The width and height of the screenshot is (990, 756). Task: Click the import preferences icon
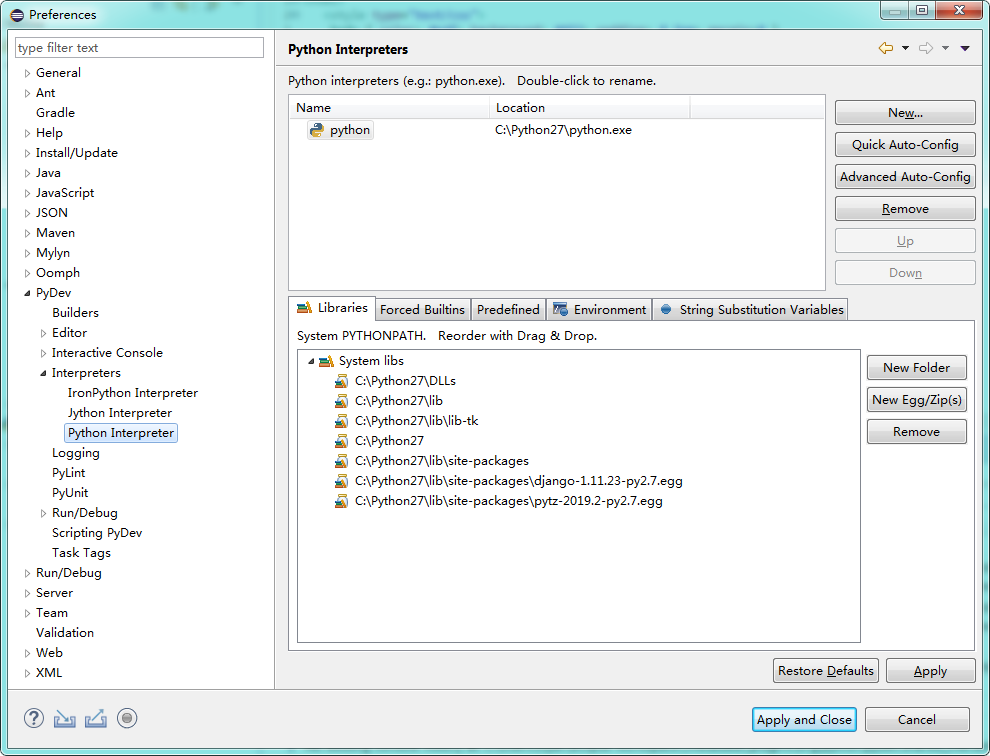64,719
